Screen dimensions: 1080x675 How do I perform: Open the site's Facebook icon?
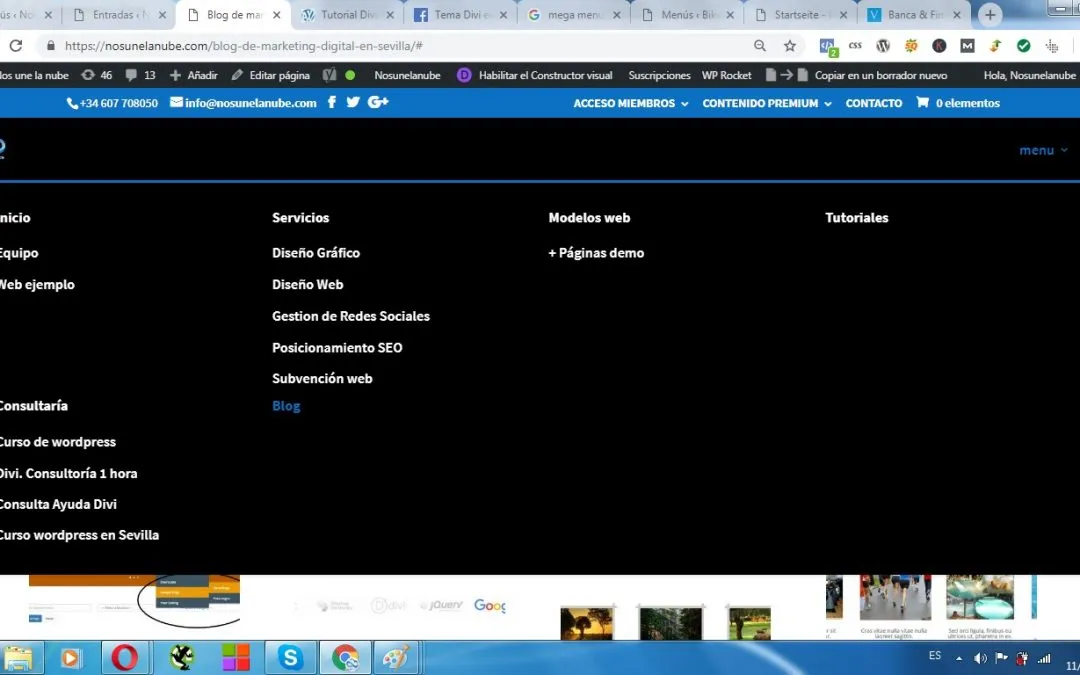tap(331, 102)
